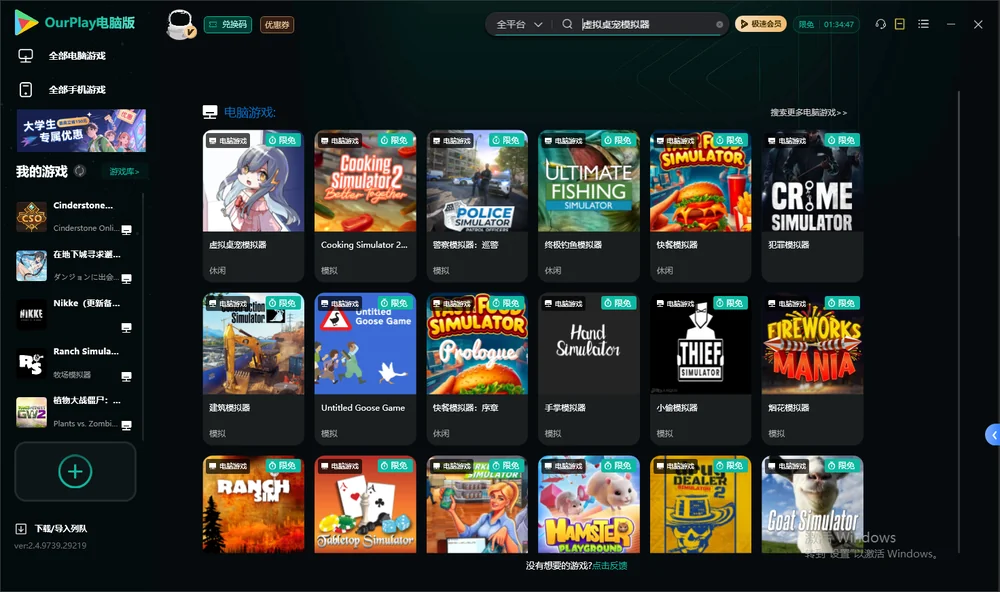Open 快餐模拟器：序章 Prologue card
This screenshot has height=592, width=1000.
[477, 369]
